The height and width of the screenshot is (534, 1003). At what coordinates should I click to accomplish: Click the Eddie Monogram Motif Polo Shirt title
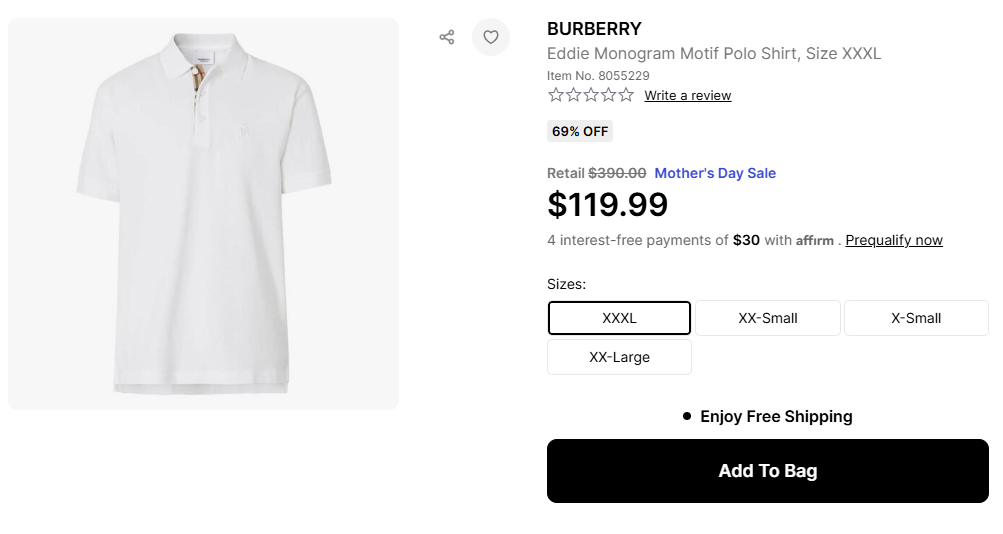[714, 54]
